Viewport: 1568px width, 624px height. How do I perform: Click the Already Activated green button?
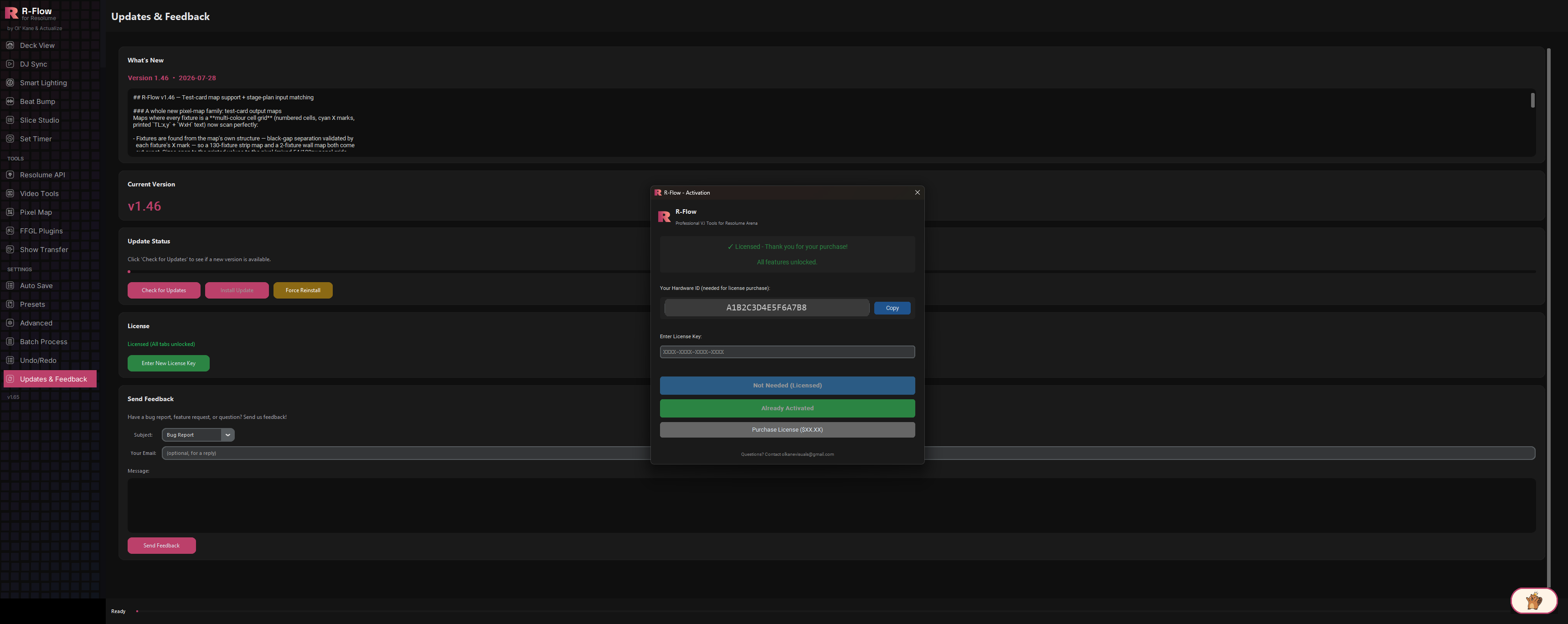787,408
